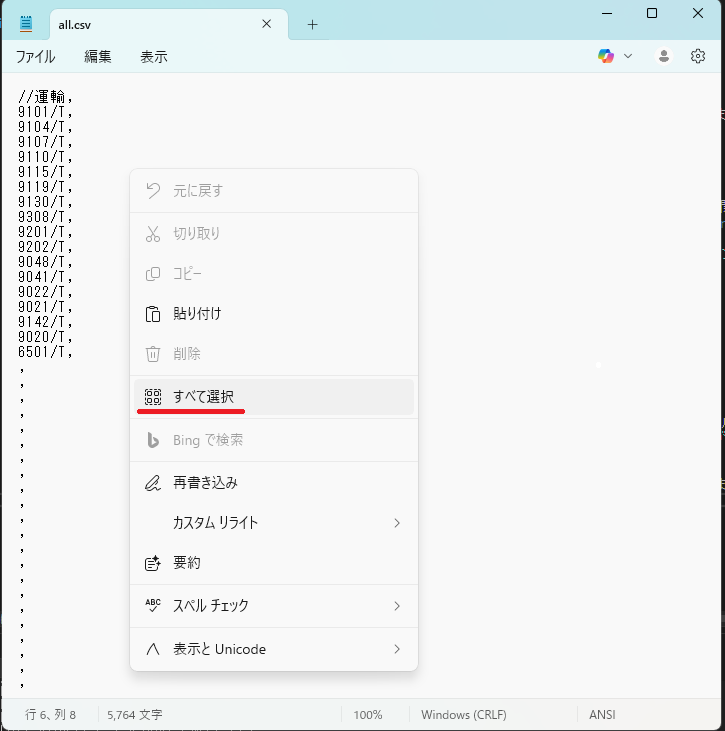This screenshot has width=725, height=731.
Task: Click the 100% zoom level indicator
Action: coord(368,715)
